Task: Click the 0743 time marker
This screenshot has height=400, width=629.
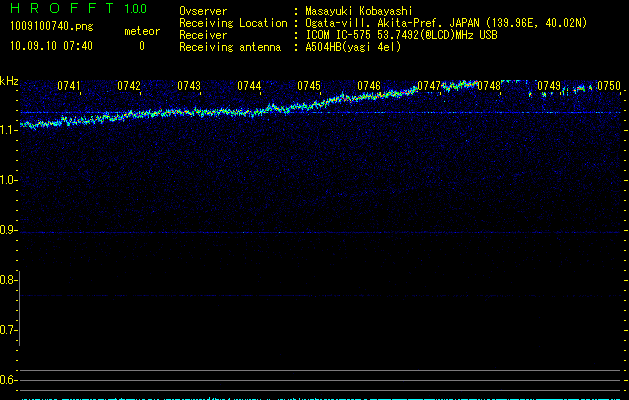Action: 189,86
